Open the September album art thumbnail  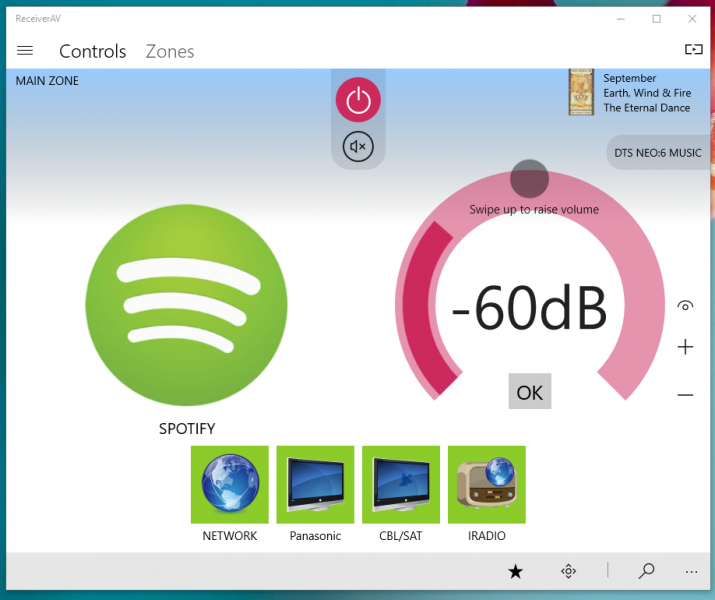[582, 92]
